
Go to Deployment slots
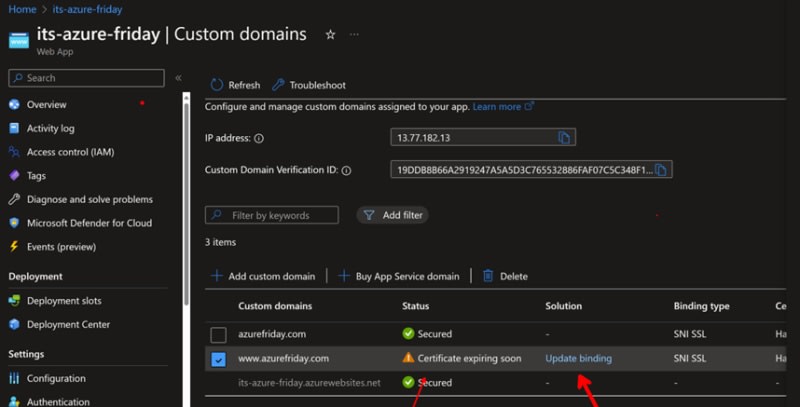63,300
